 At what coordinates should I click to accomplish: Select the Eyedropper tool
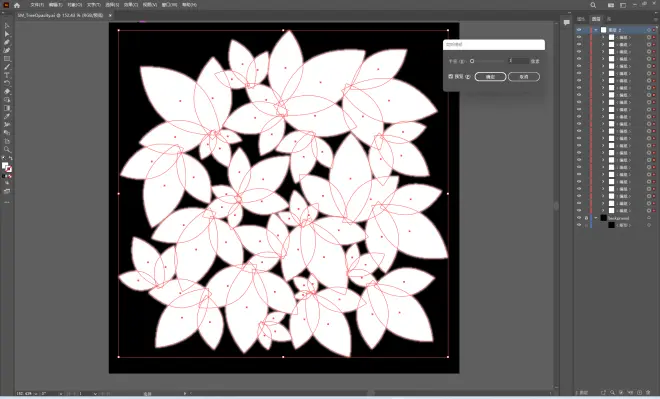(7, 117)
